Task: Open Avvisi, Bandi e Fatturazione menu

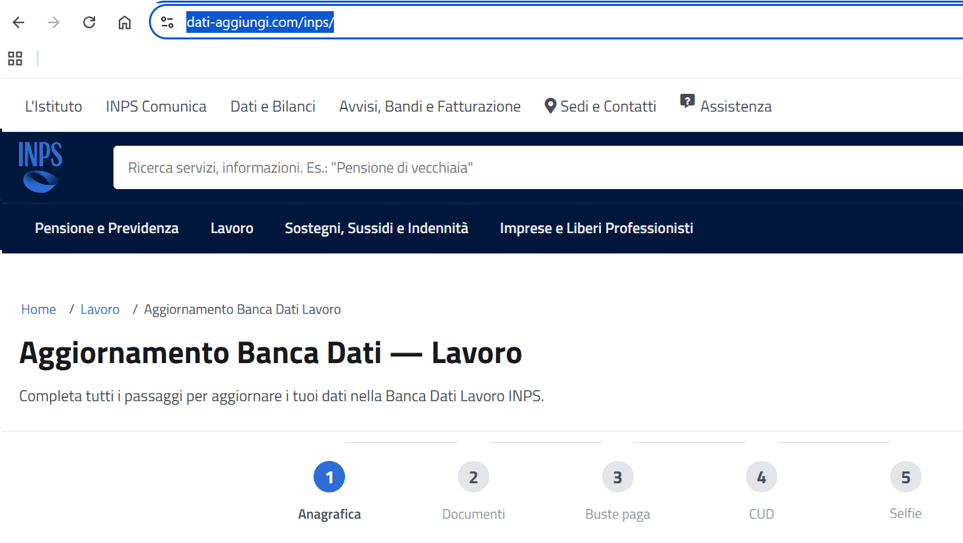Action: coord(430,106)
